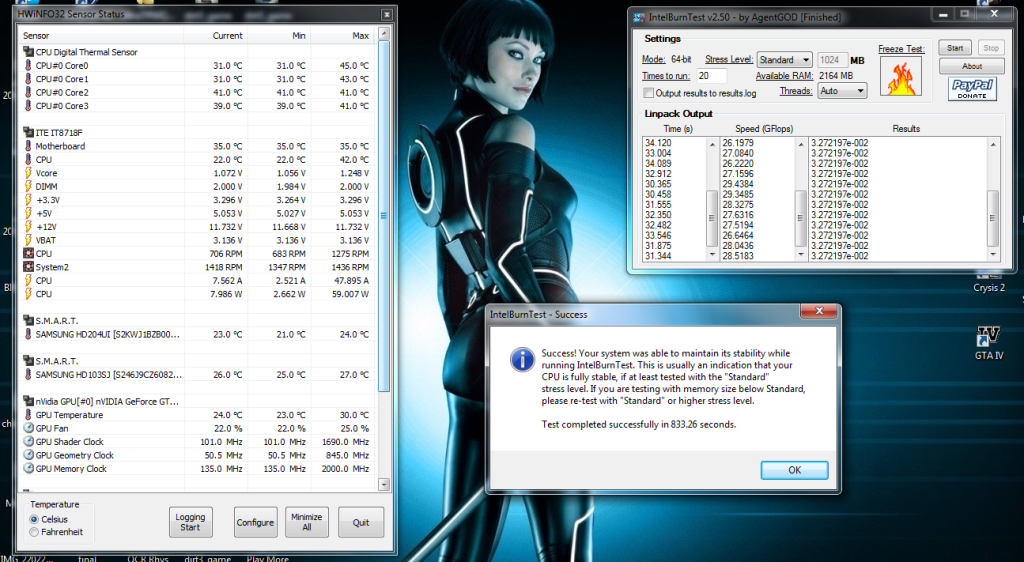Click the thermometer icon beside CPU#0 Core3
The height and width of the screenshot is (562, 1024).
(x=28, y=106)
